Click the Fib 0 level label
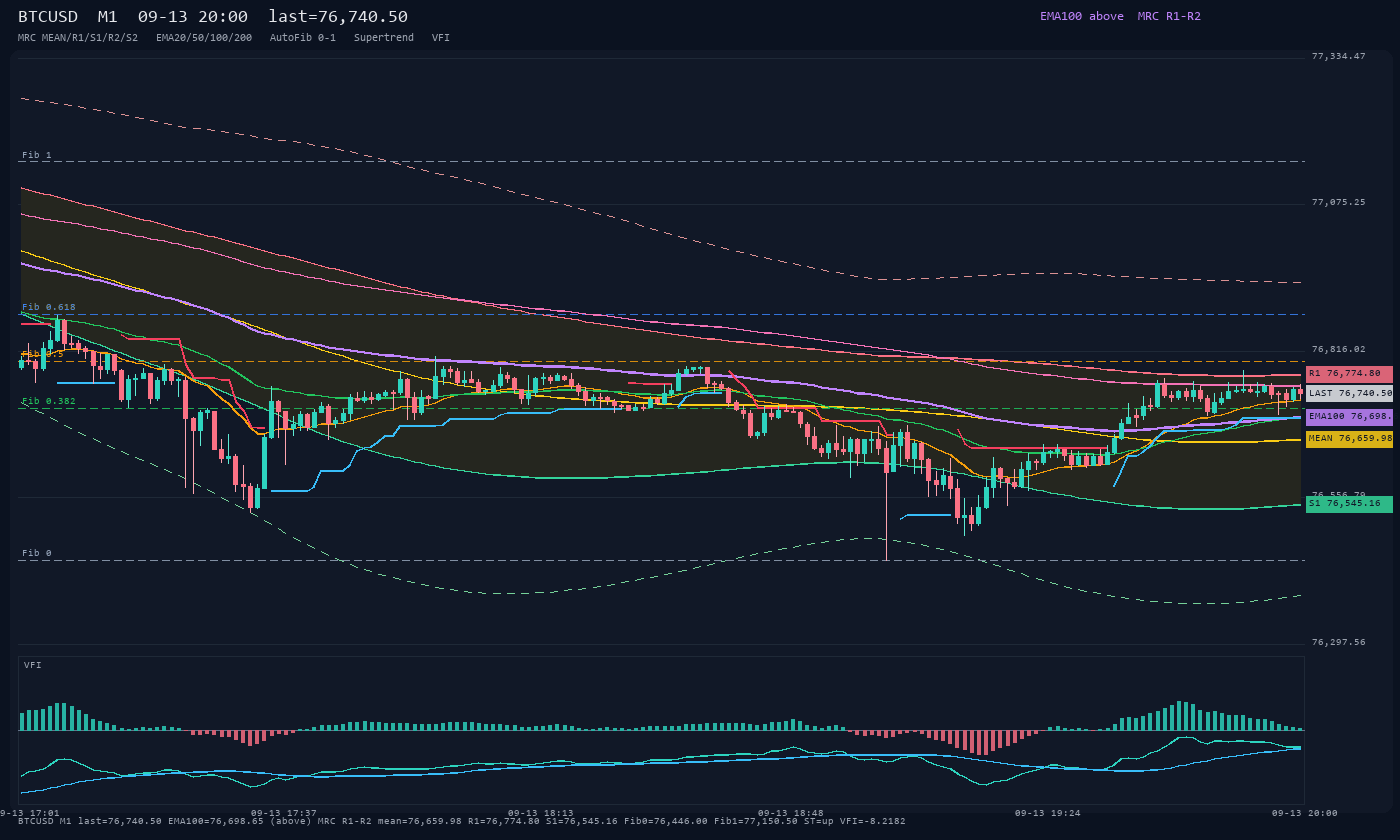This screenshot has width=1400, height=840. [37, 553]
